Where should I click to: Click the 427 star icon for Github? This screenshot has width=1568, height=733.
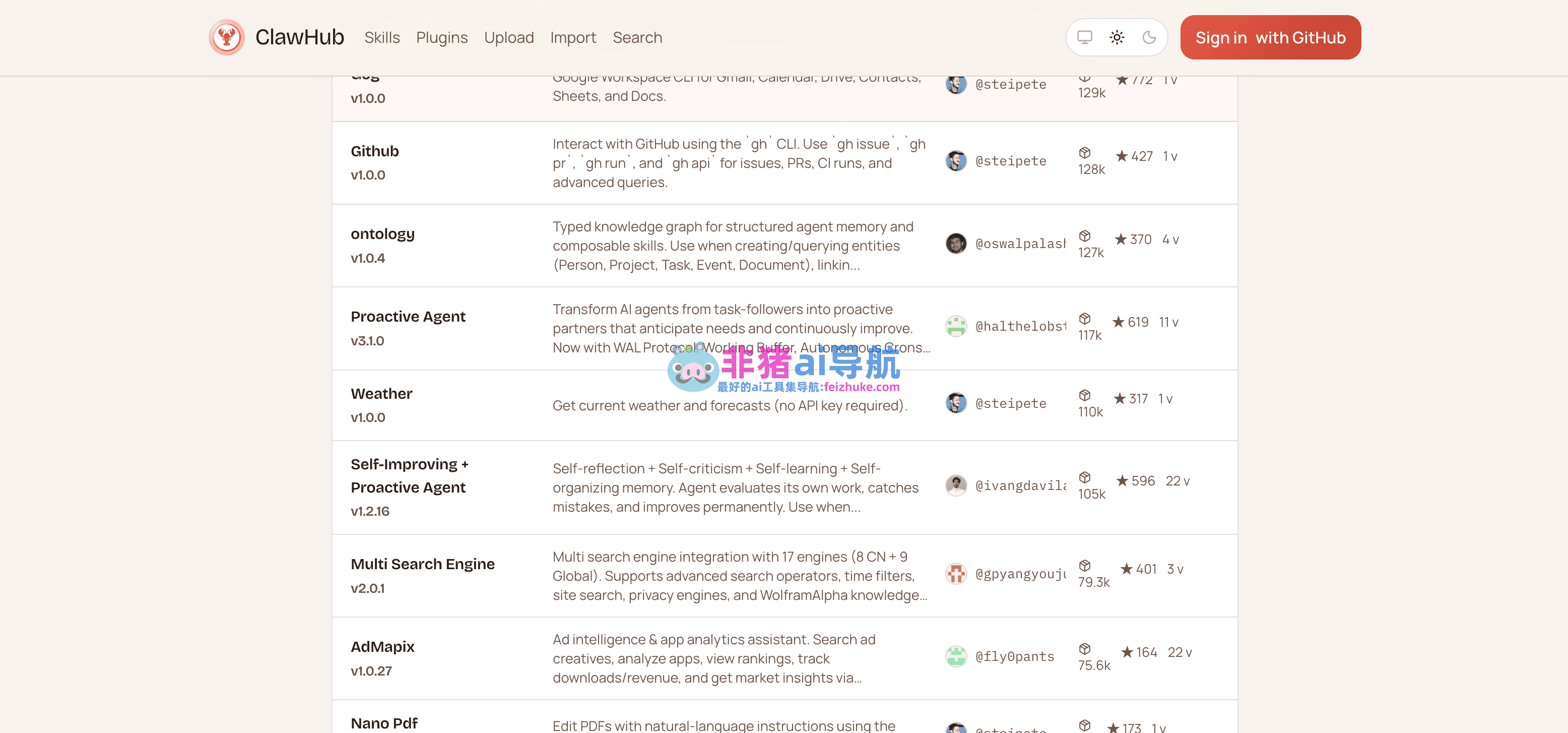[x=1121, y=156]
